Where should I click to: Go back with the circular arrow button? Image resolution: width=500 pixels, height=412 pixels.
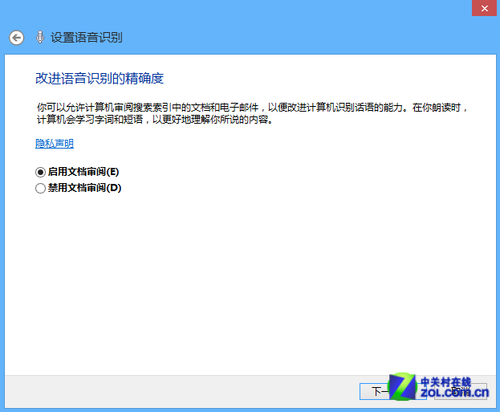click(x=16, y=38)
